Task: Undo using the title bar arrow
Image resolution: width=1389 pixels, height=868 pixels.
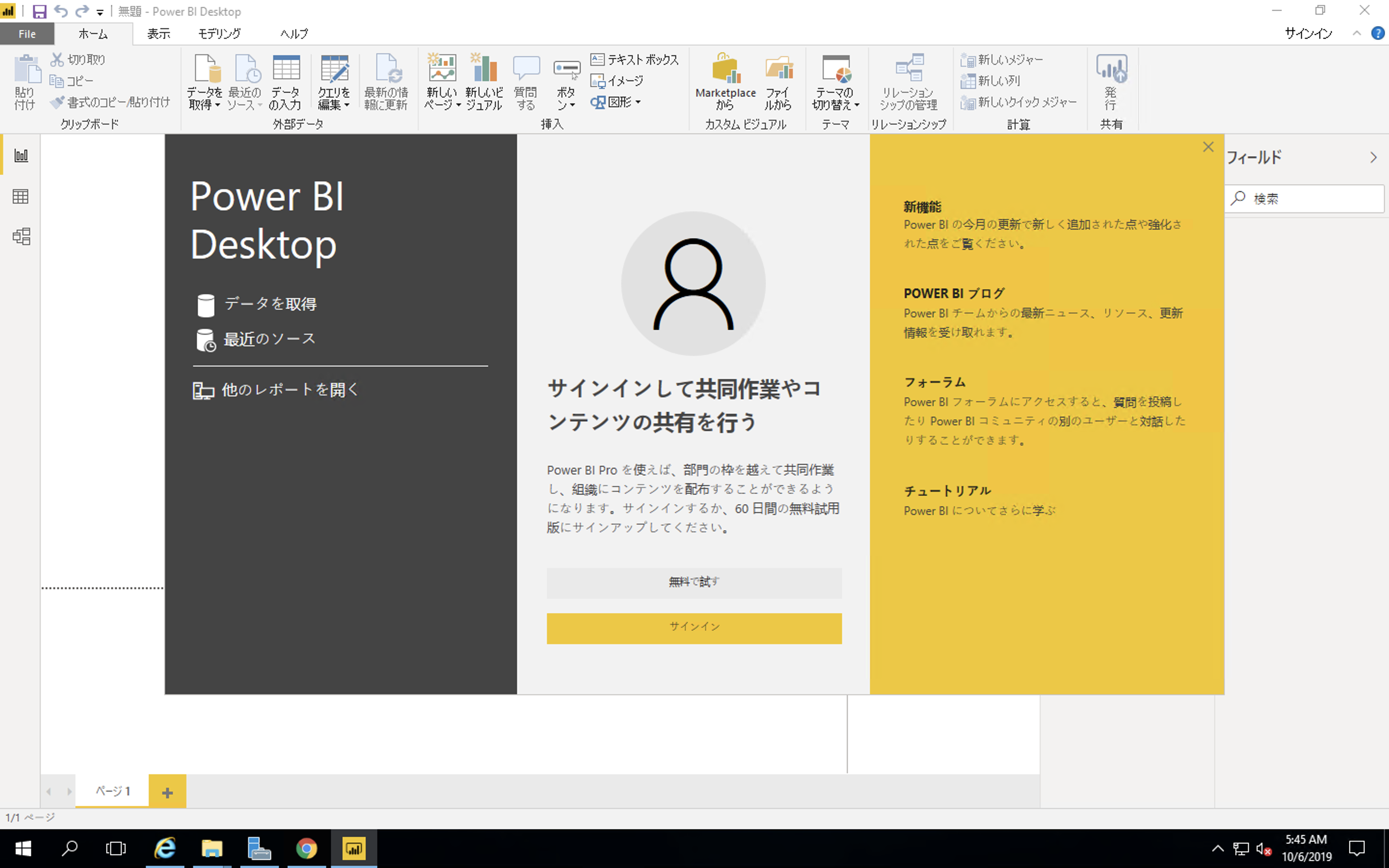Action: click(61, 12)
